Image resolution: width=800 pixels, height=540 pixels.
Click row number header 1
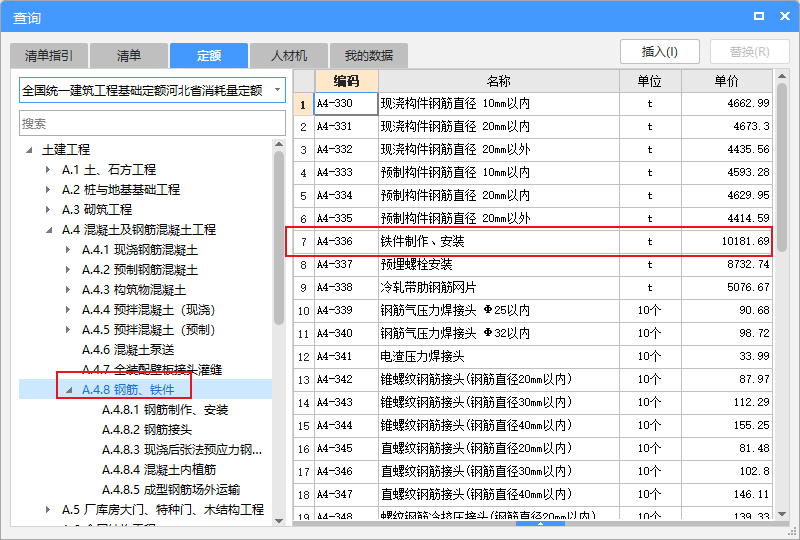pyautogui.click(x=304, y=104)
